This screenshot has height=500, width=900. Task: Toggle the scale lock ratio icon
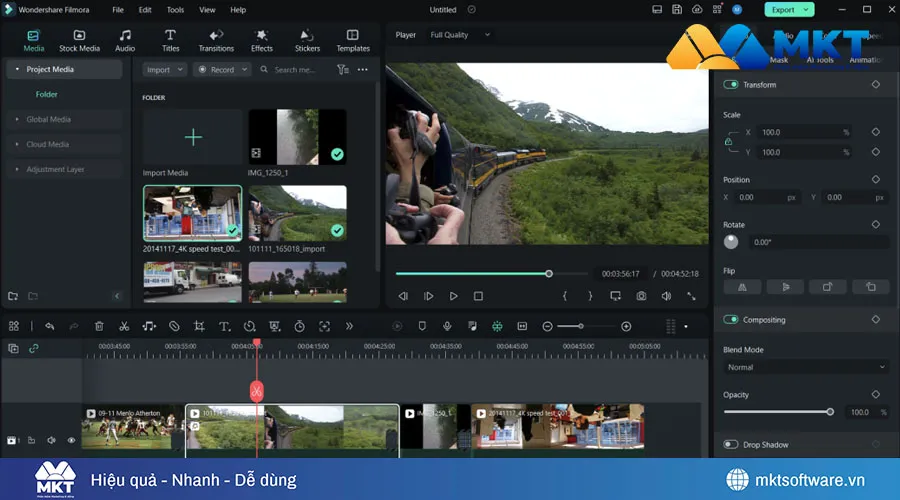coord(728,141)
